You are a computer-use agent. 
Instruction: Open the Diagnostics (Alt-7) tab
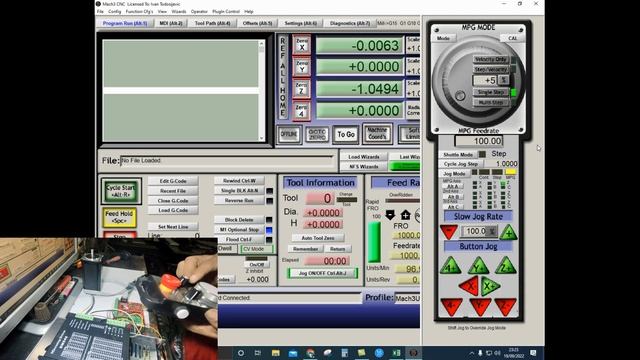[x=350, y=23]
